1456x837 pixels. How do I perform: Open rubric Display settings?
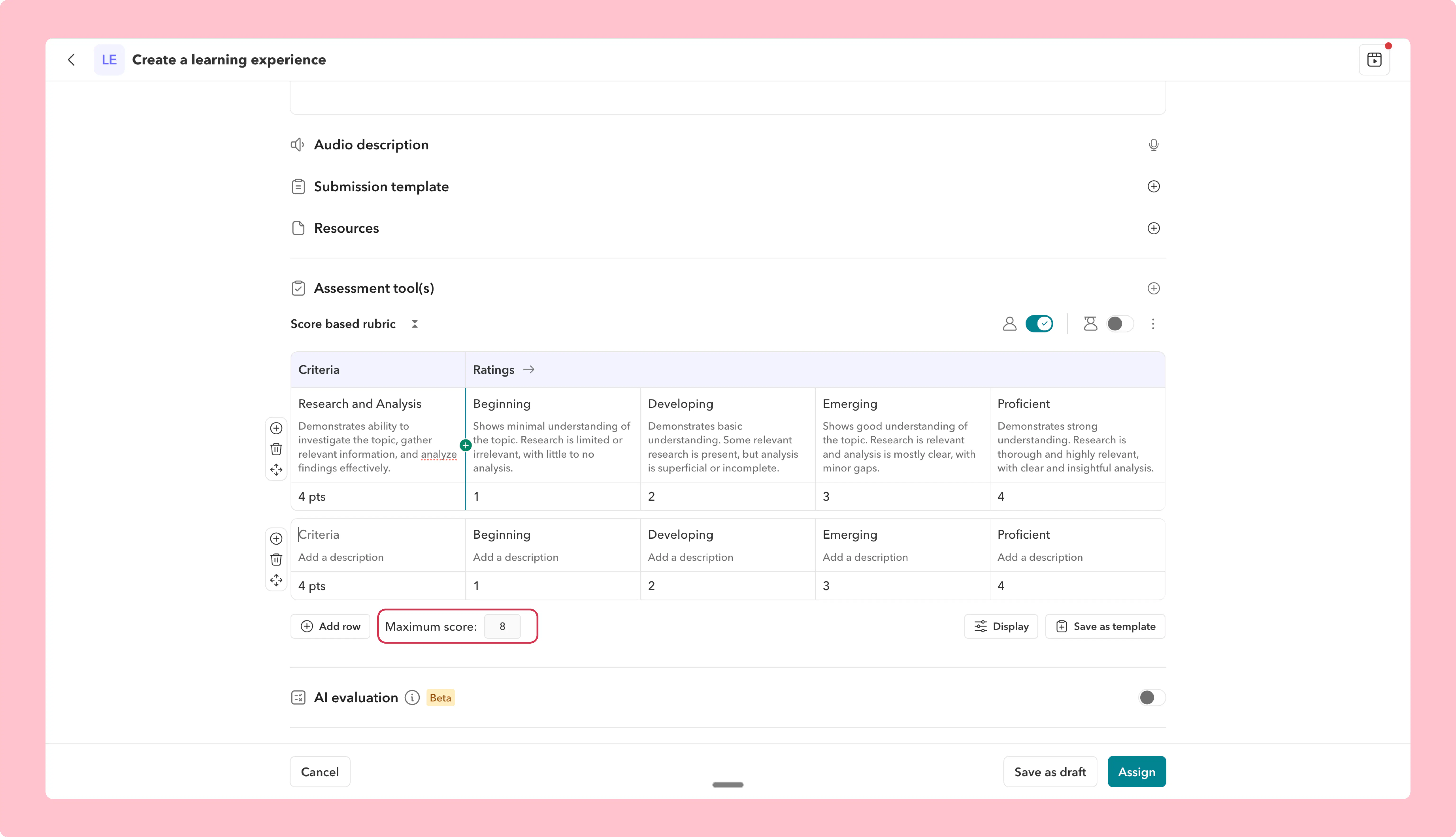point(1001,627)
